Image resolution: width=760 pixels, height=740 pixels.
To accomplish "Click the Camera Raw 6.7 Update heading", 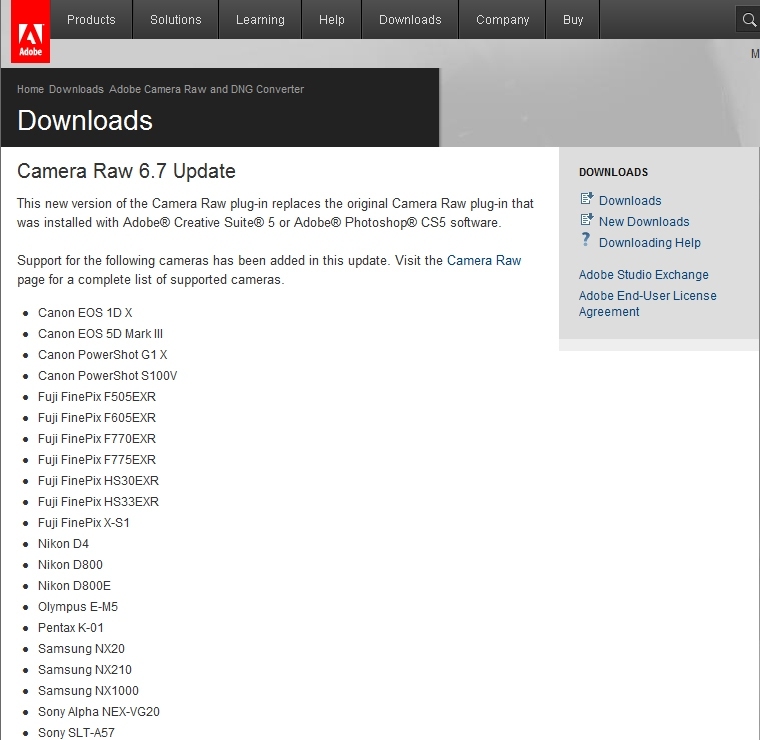I will coord(126,171).
